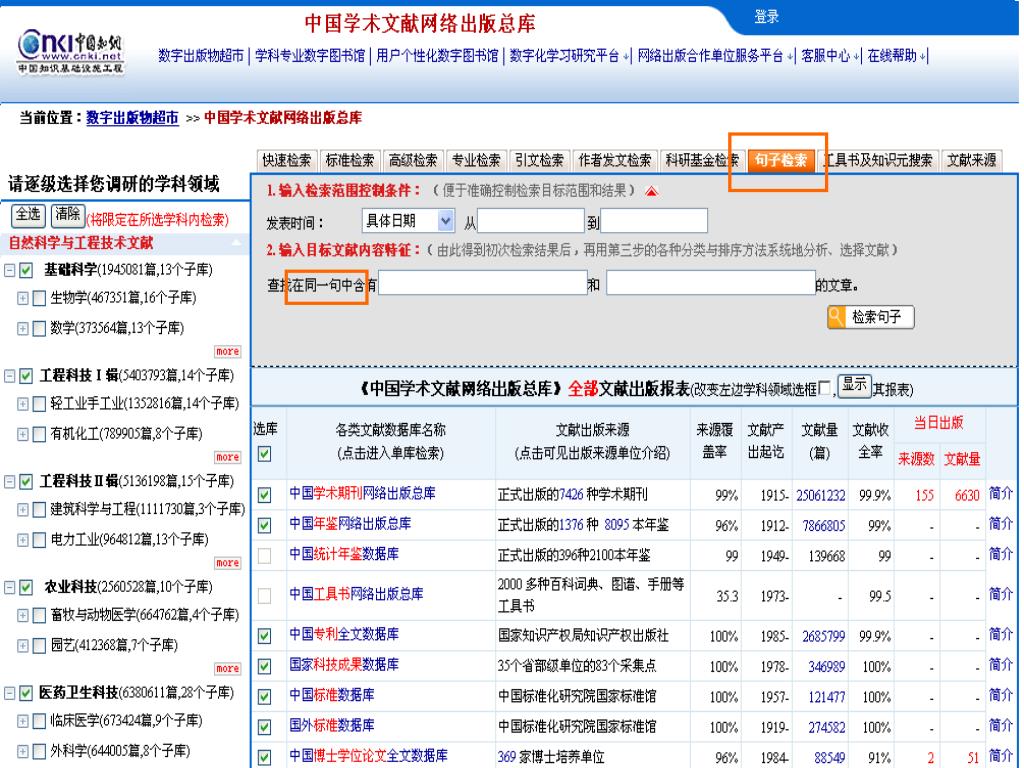This screenshot has height=768, width=1024.
Task: Expand the 数学 tree node
Action: pos(23,328)
